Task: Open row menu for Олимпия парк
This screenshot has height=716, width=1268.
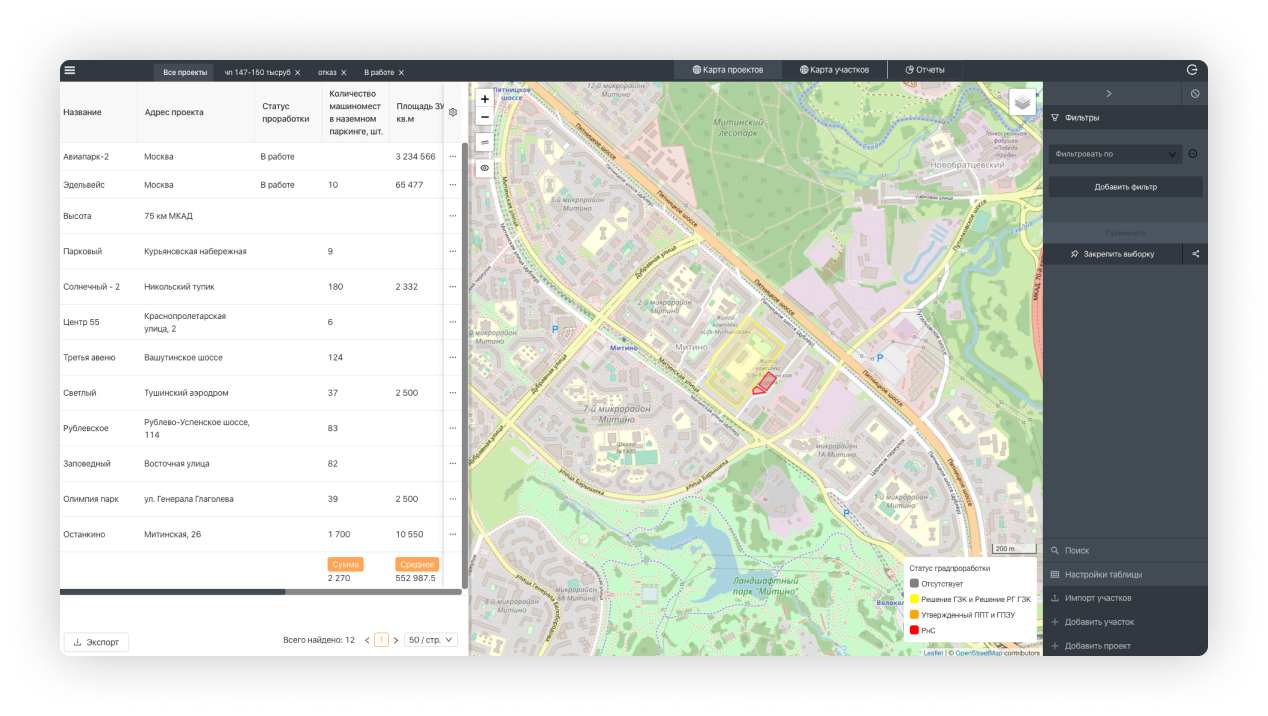Action: [x=453, y=499]
